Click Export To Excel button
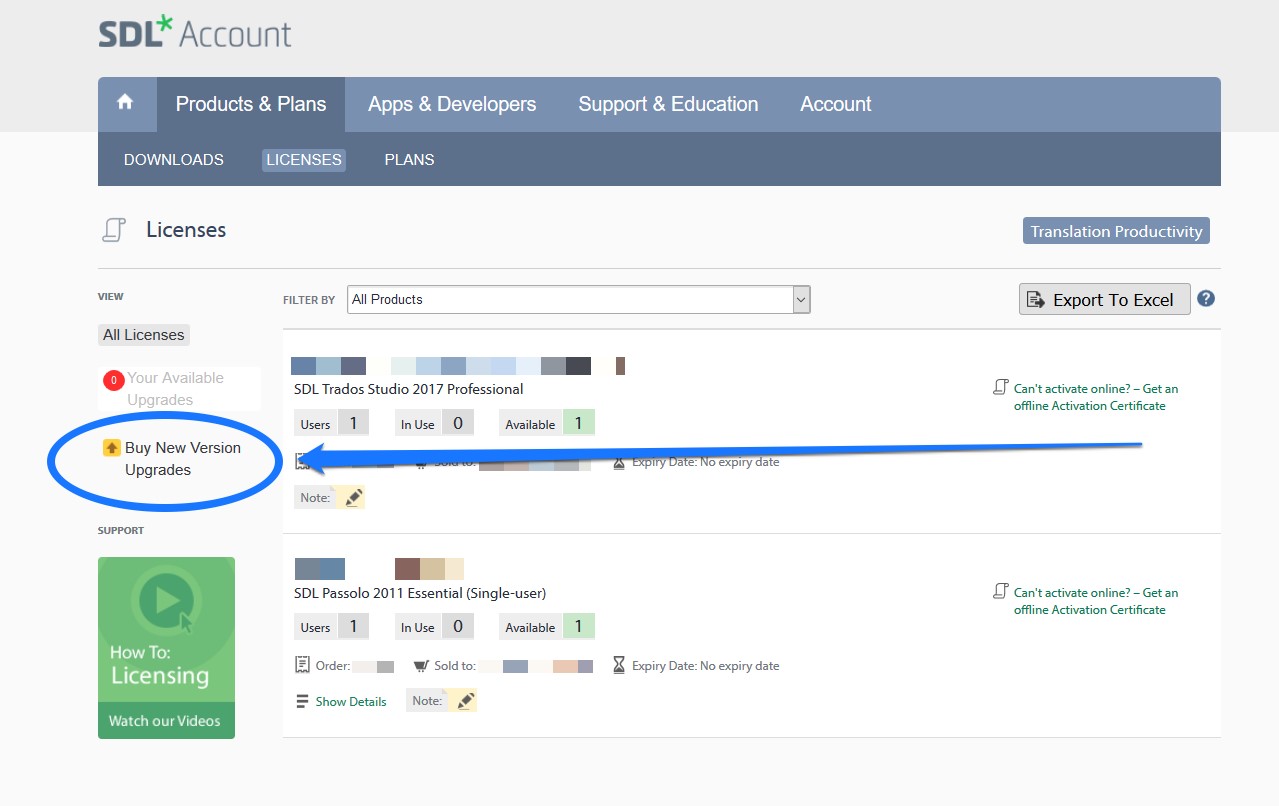The image size is (1279, 806). [x=1104, y=299]
